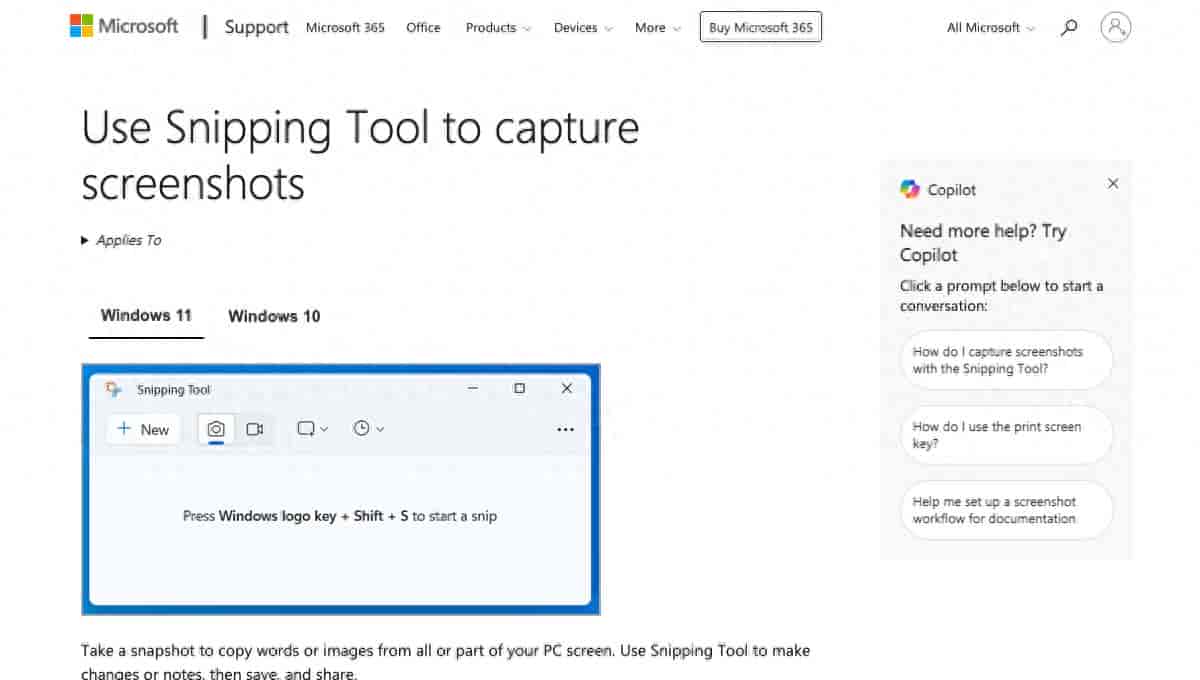Close the Copilot help panel
The height and width of the screenshot is (680, 1200).
(1113, 184)
